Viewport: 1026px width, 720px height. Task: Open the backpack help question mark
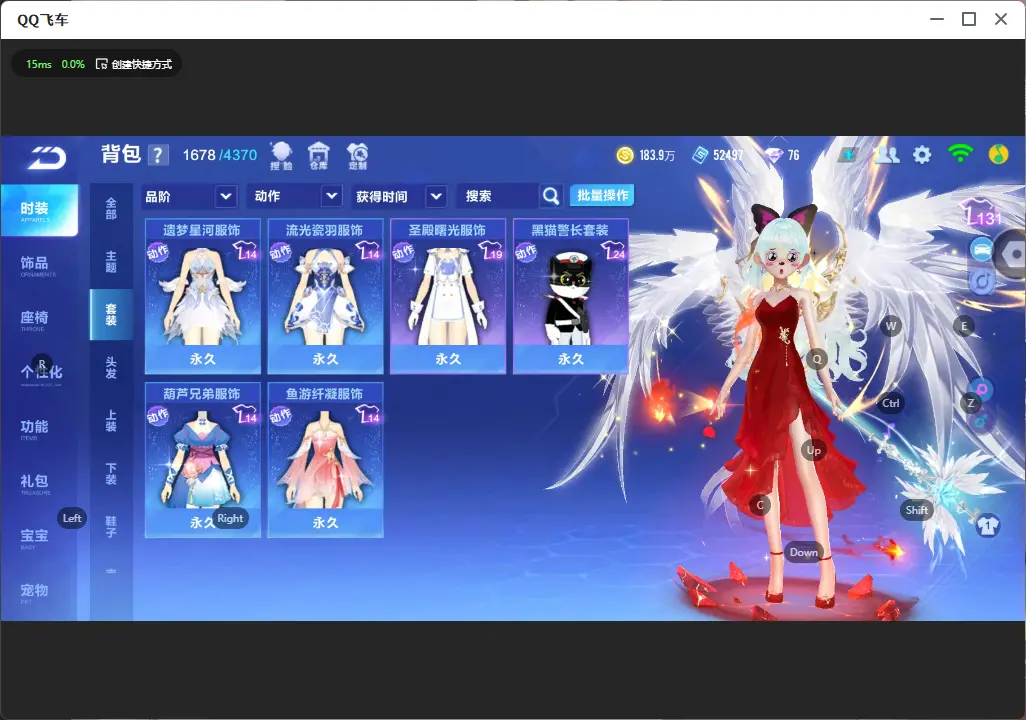[x=158, y=155]
